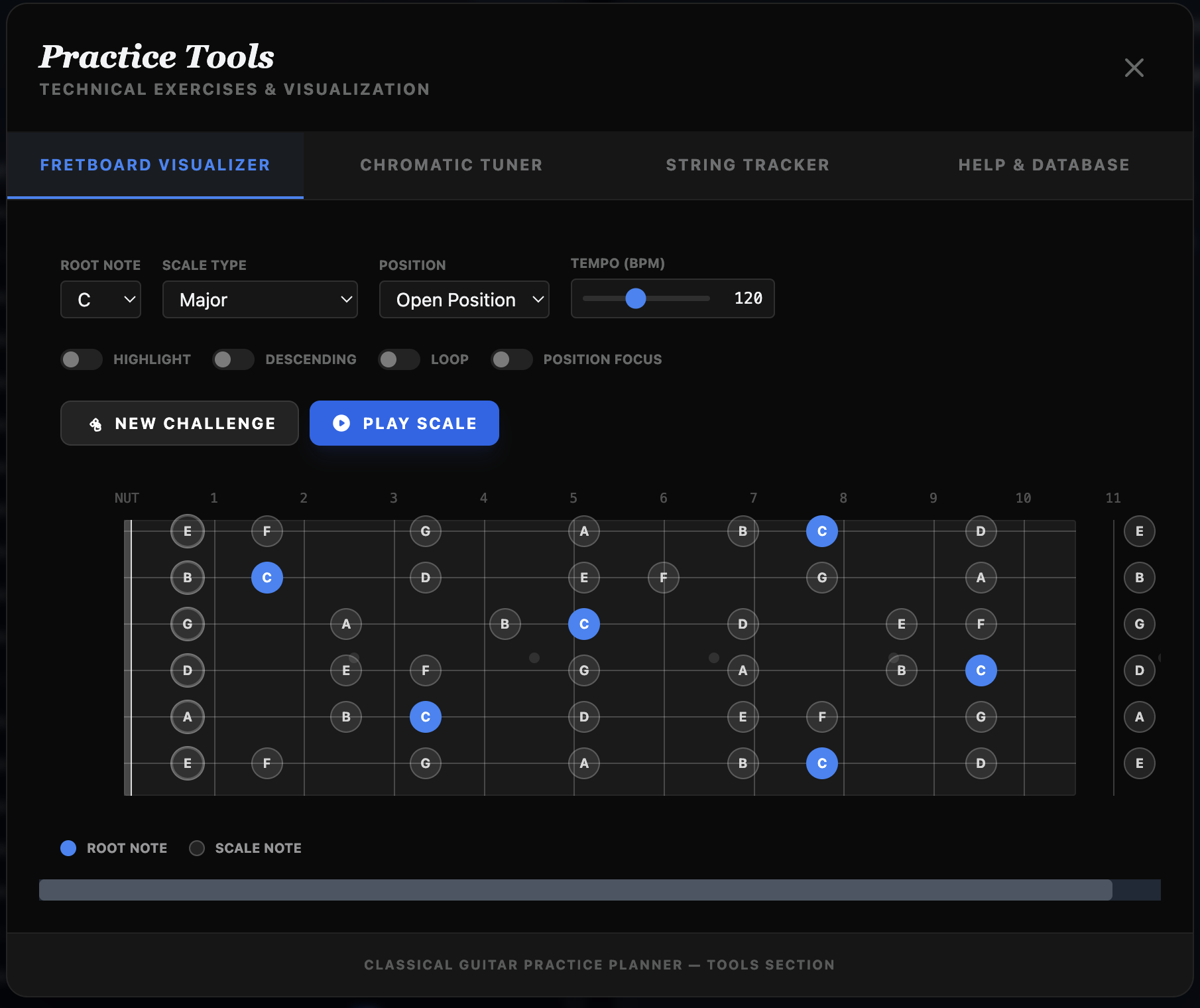Image resolution: width=1200 pixels, height=1008 pixels.
Task: Click D note on high E string fret 10
Action: click(x=981, y=531)
